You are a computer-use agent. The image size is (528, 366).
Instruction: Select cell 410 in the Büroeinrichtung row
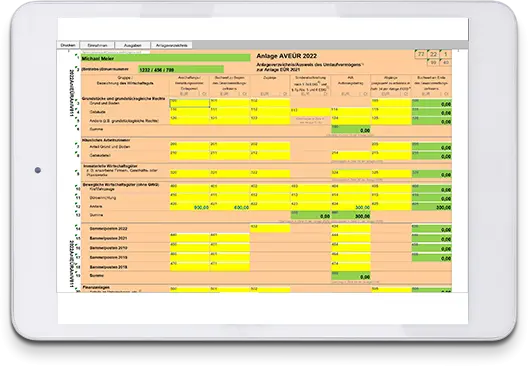click(x=189, y=197)
